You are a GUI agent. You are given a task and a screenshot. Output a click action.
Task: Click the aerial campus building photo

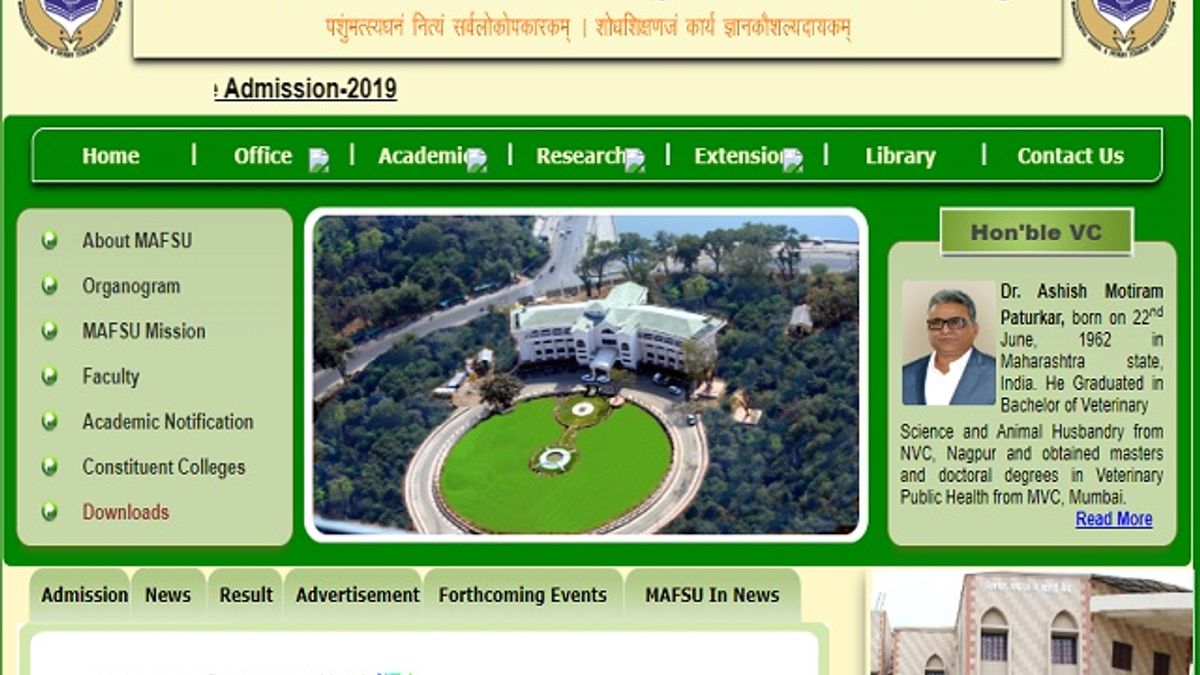click(x=586, y=374)
